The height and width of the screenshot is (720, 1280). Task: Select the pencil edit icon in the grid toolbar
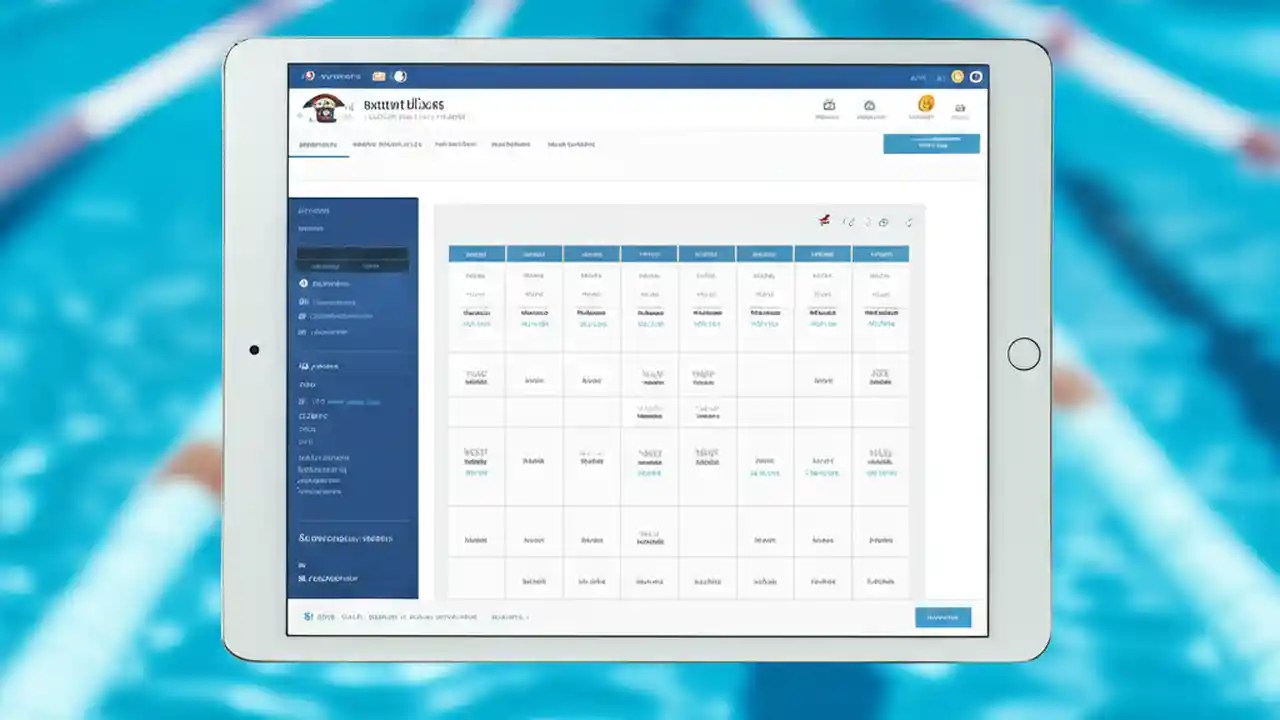tap(849, 221)
